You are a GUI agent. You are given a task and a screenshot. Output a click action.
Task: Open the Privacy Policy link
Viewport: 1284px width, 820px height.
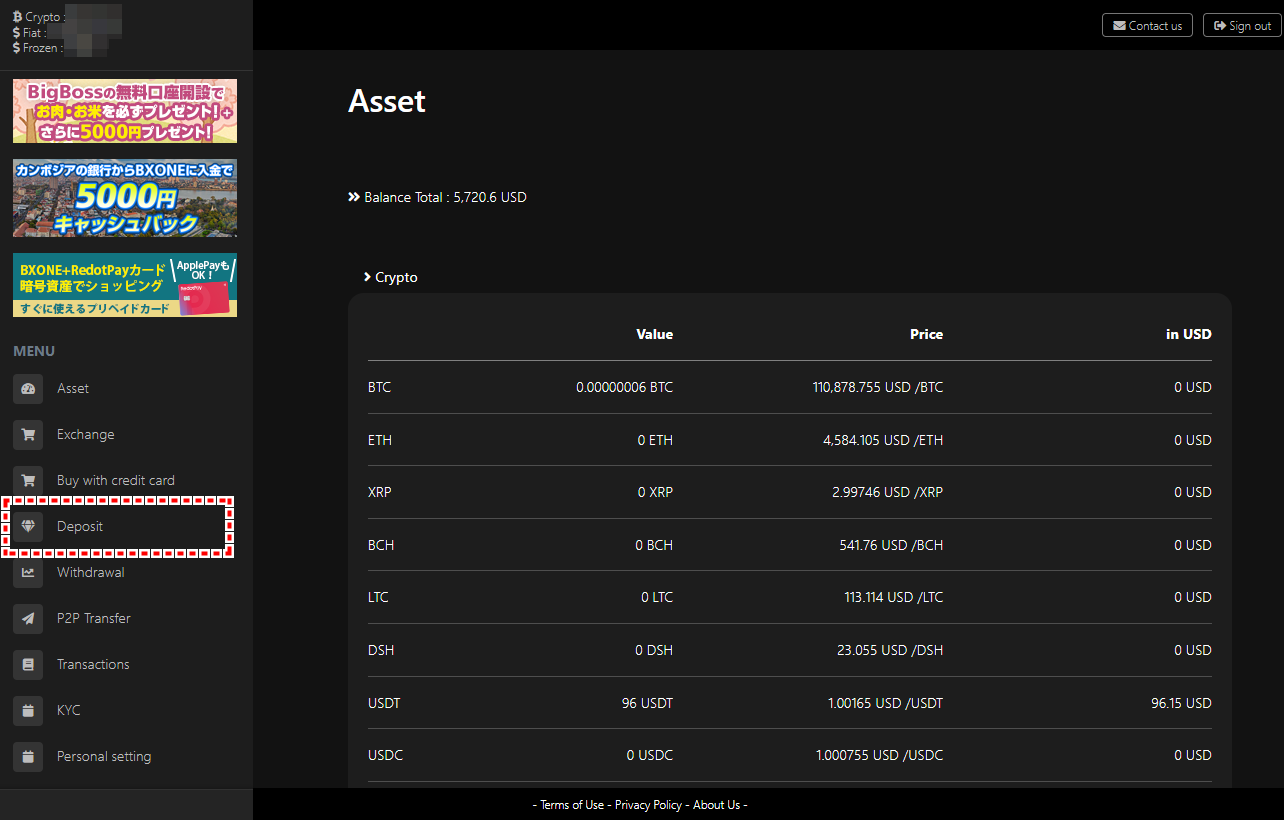tap(648, 805)
